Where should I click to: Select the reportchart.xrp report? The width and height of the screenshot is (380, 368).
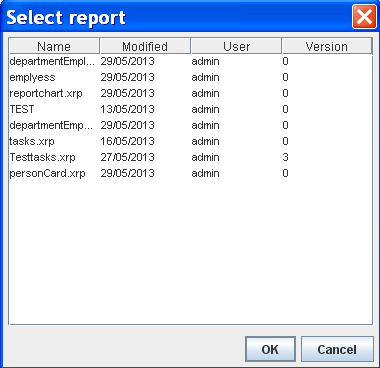coord(190,93)
